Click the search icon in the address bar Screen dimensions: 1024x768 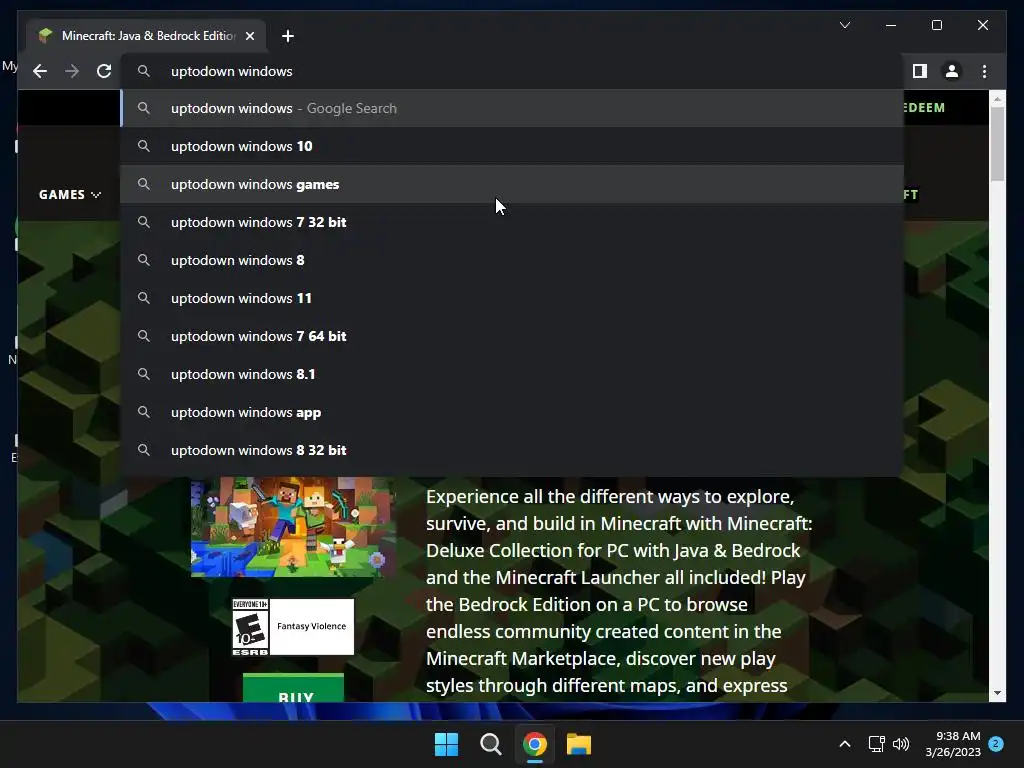144,71
